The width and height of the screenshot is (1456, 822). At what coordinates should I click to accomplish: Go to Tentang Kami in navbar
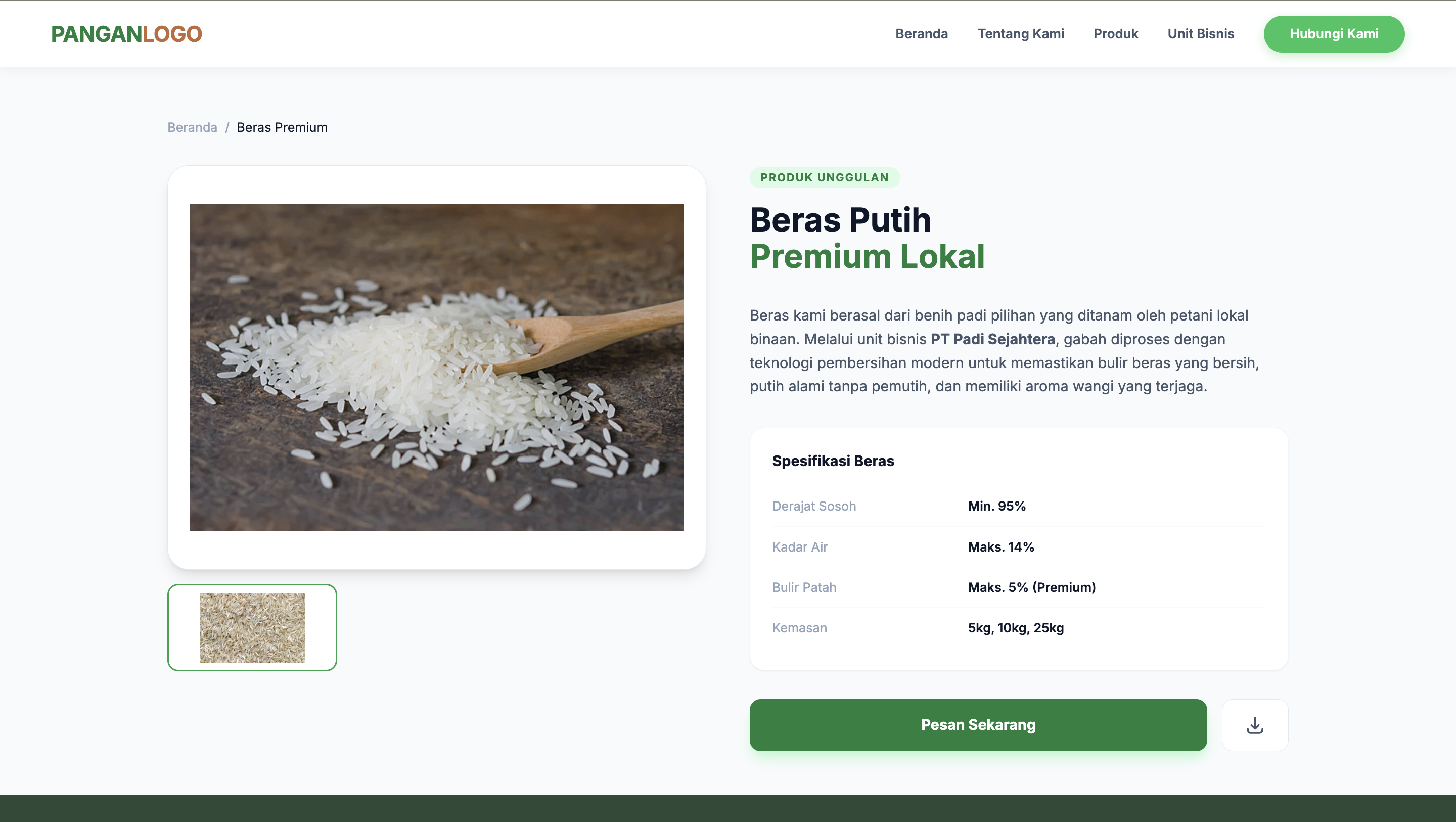(1020, 34)
